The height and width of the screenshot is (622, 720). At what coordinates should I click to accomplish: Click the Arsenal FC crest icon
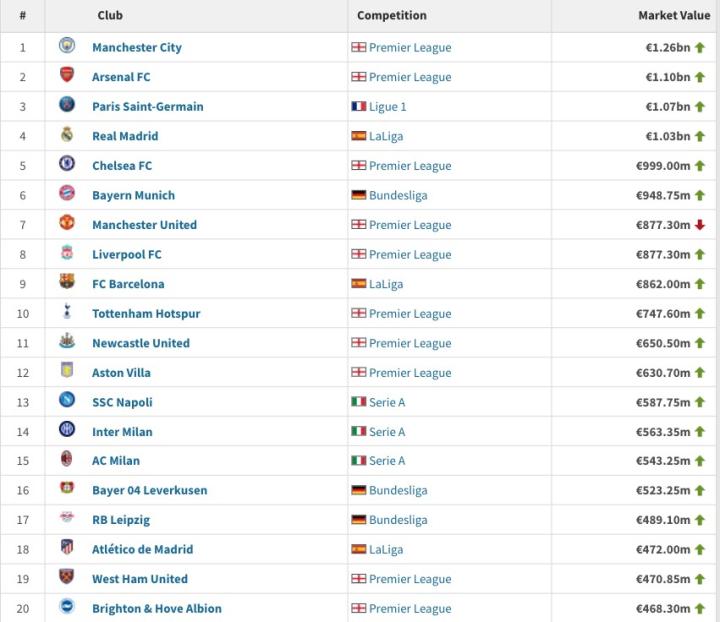[x=67, y=76]
